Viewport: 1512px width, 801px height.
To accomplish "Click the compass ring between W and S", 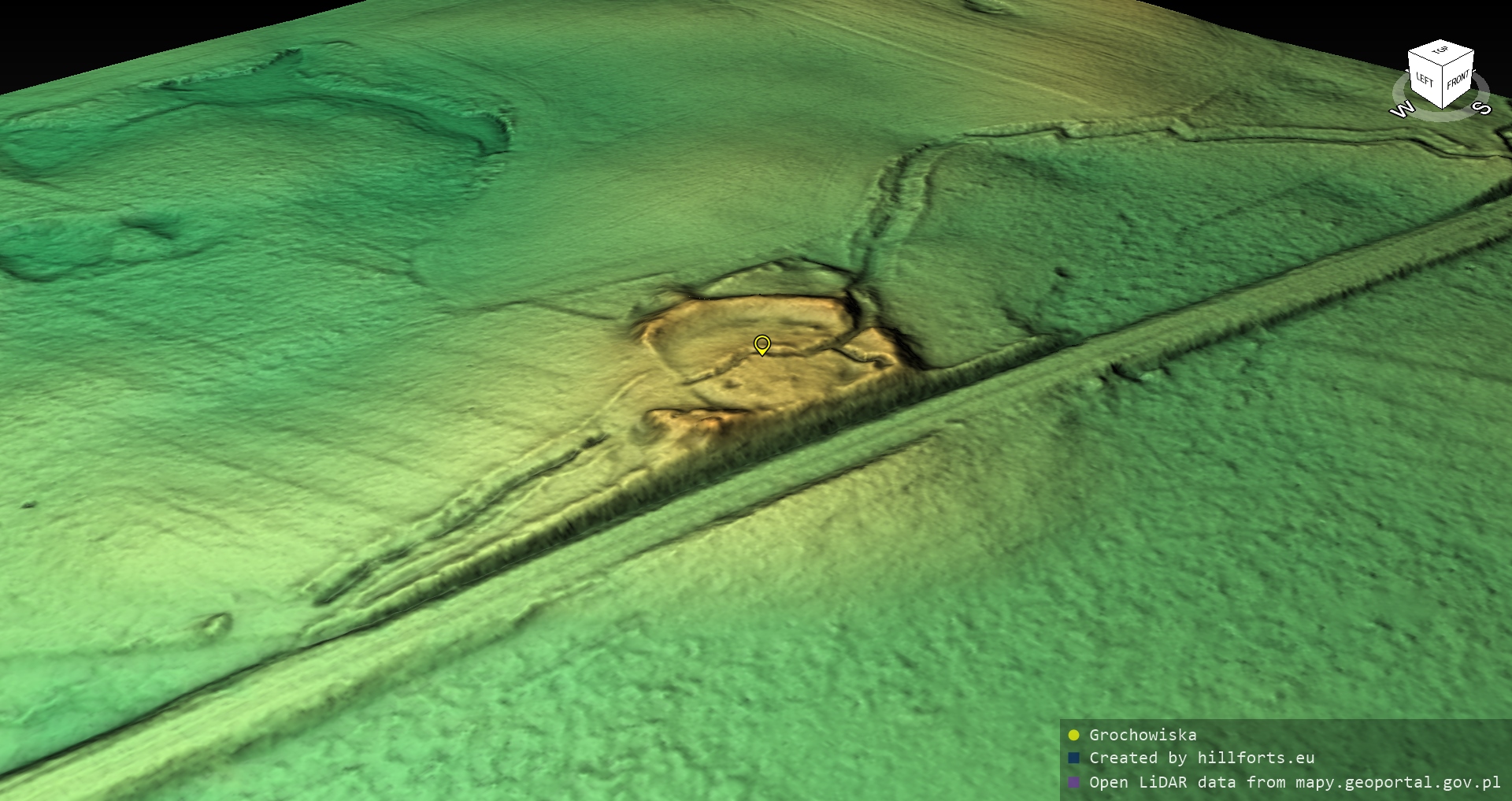I will (1441, 117).
